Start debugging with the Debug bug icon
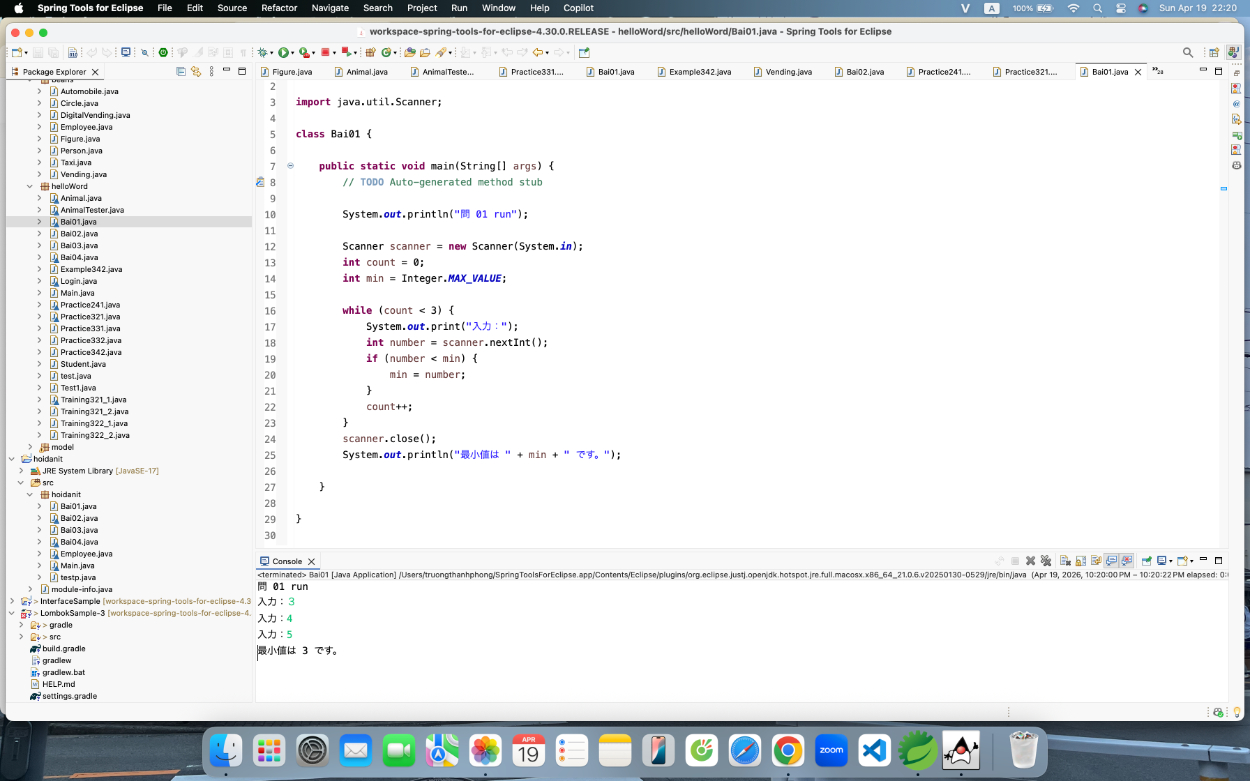Screen dimensions: 1250x781 click(261, 52)
